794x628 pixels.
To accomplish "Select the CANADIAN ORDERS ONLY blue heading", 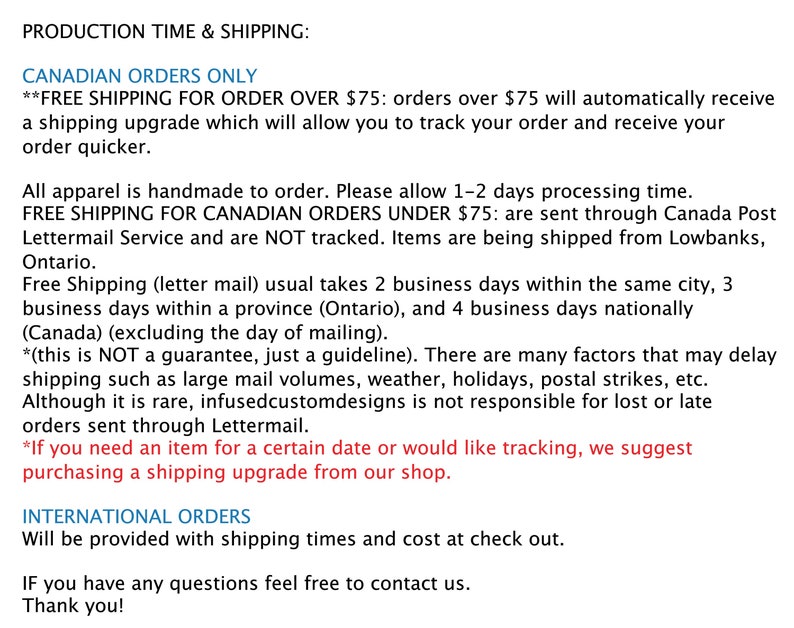I will tap(140, 76).
